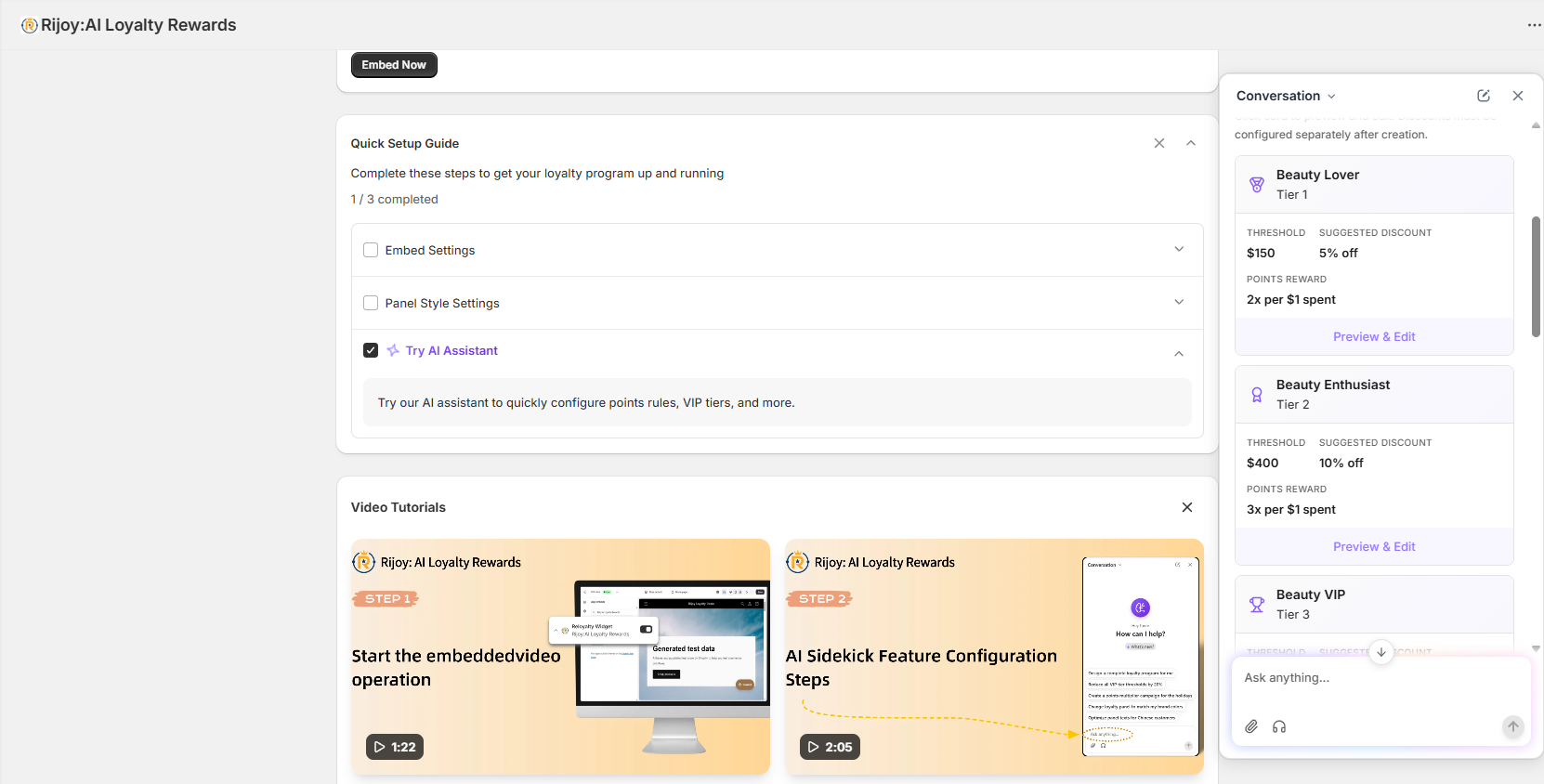
Task: Click the 2x per $1 spent reward
Action: (1291, 299)
